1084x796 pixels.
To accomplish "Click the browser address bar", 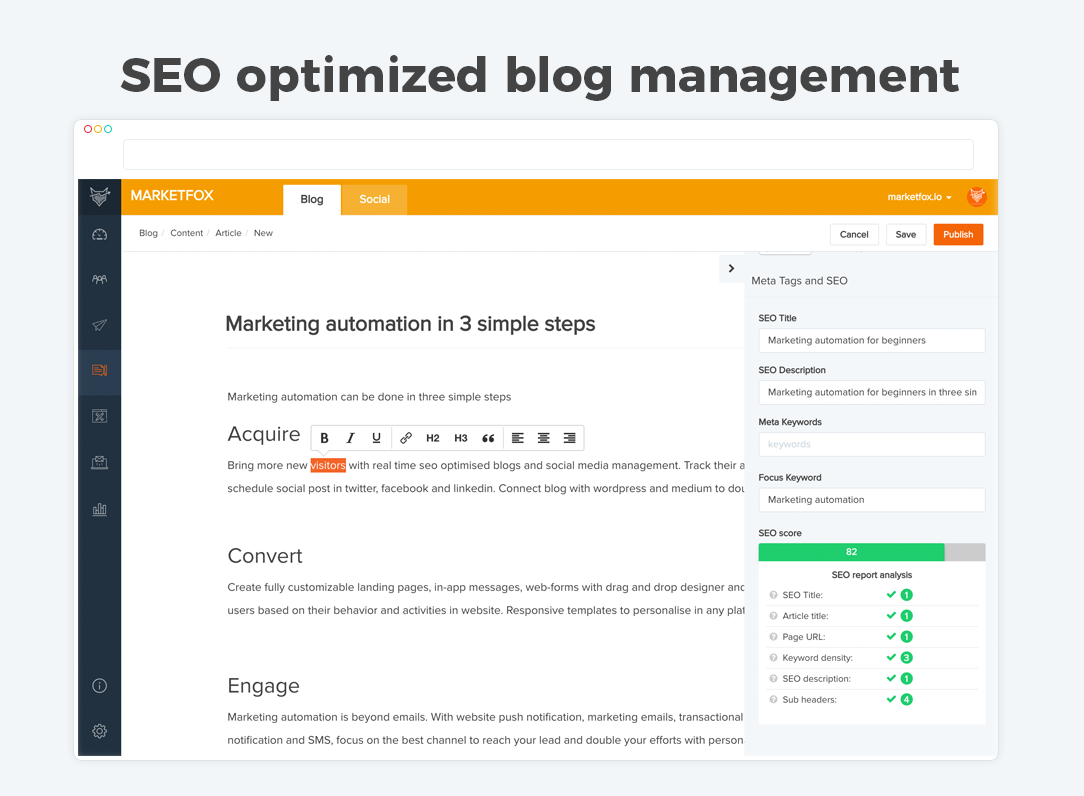I will pos(548,154).
